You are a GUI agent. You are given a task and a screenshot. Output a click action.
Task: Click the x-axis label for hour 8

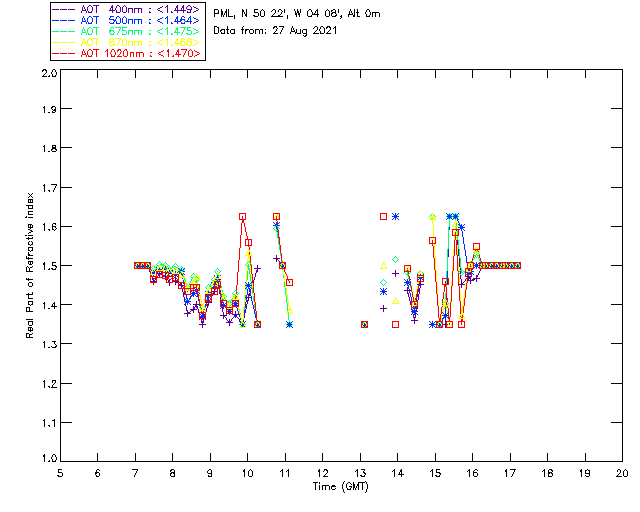173,473
